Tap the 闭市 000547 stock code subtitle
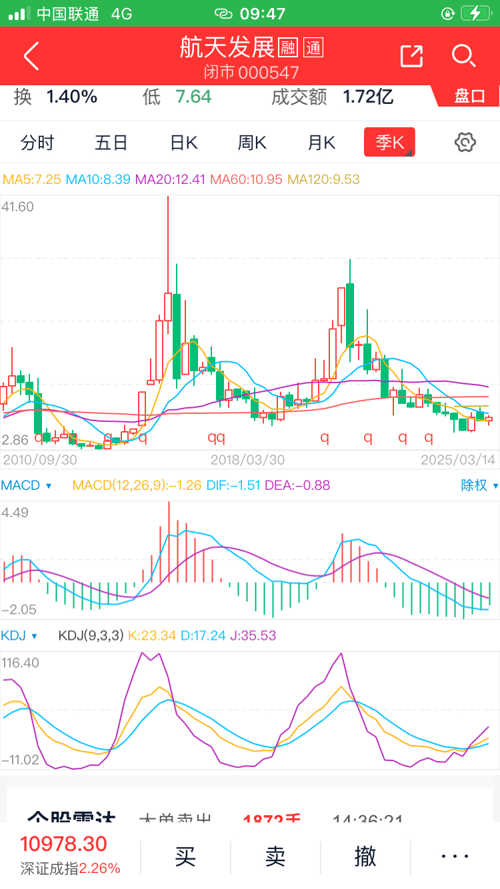This screenshot has height=889, width=500. tap(251, 72)
